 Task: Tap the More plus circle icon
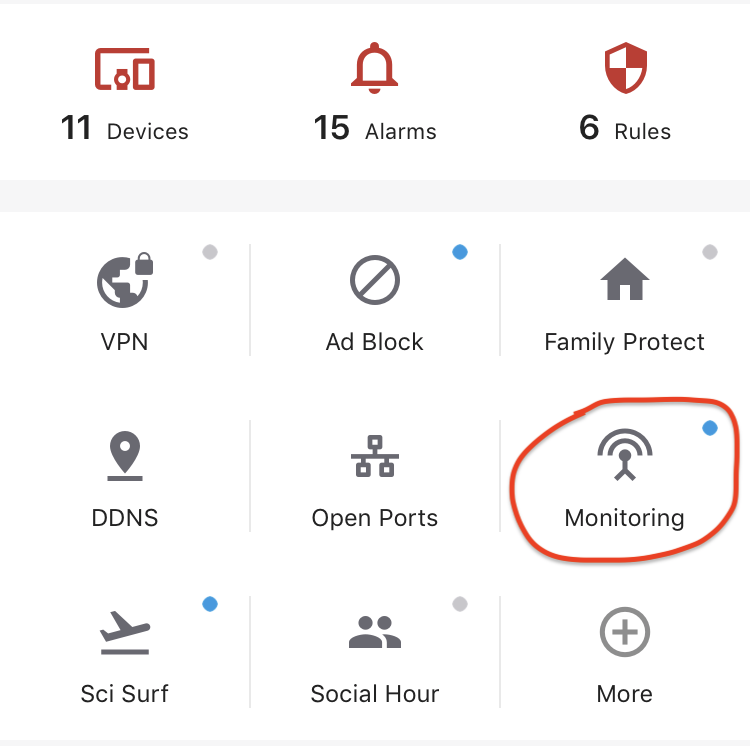pos(625,632)
